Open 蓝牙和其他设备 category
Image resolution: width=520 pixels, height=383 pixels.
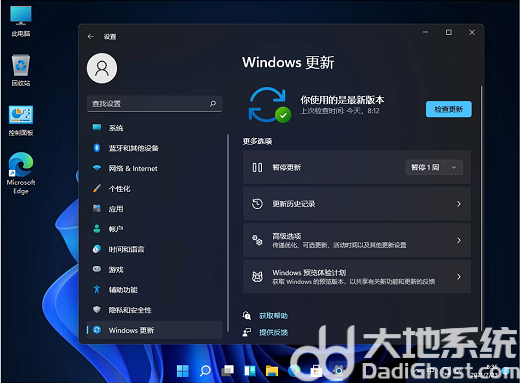(x=154, y=148)
